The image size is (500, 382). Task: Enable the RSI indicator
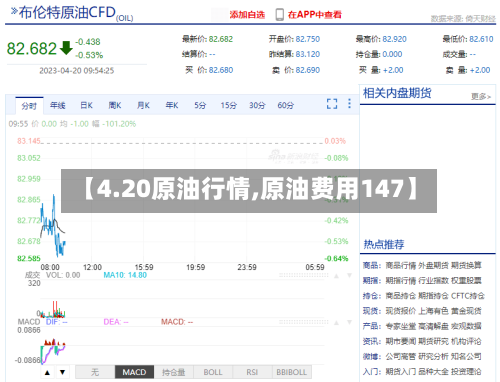tap(252, 372)
